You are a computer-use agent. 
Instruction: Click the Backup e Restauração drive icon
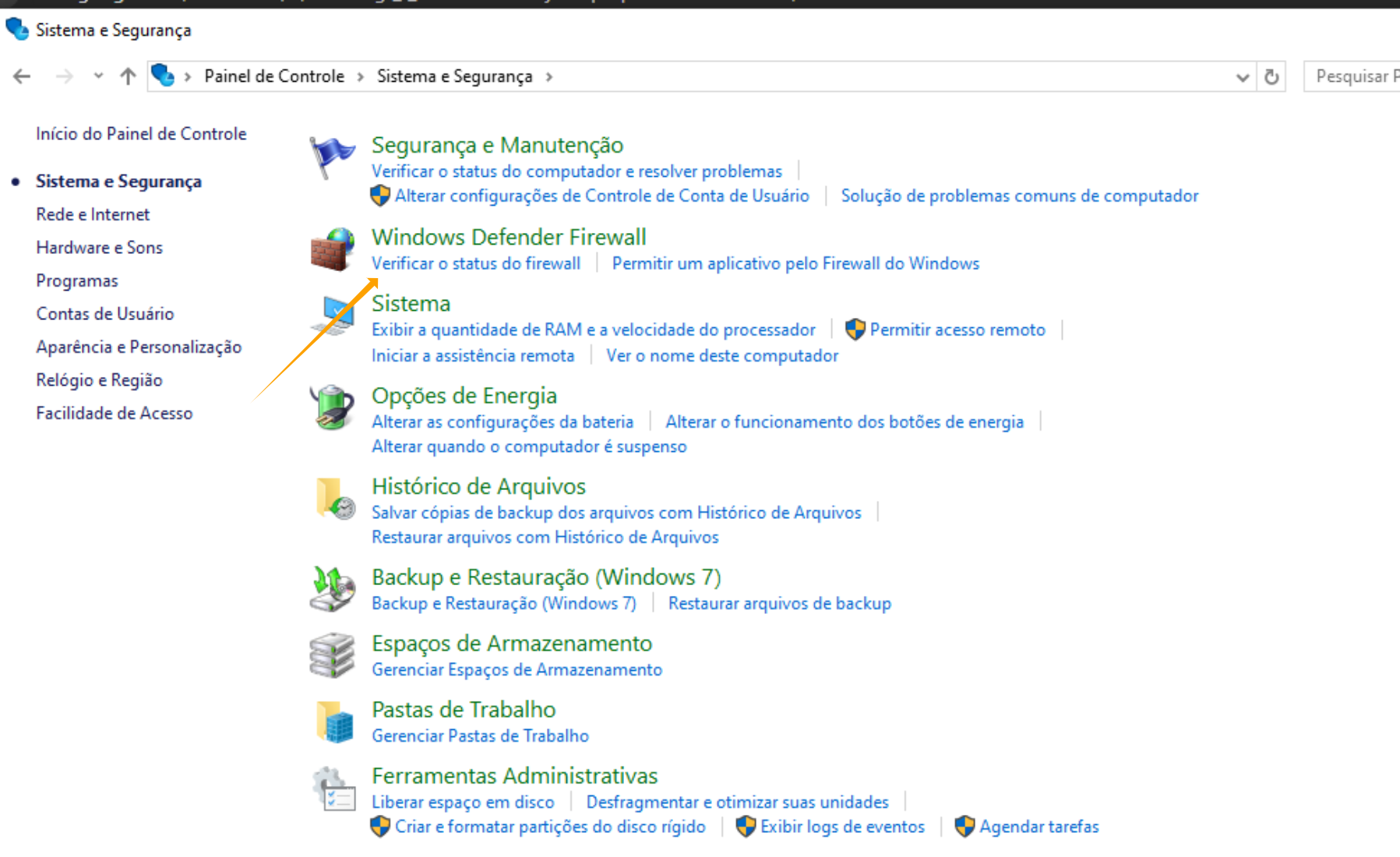pyautogui.click(x=333, y=589)
